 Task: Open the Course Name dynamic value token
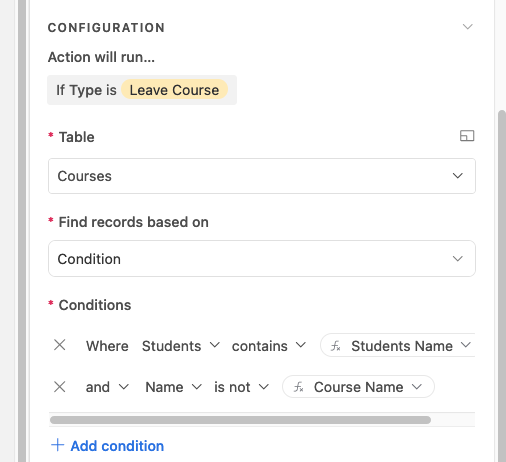[358, 387]
